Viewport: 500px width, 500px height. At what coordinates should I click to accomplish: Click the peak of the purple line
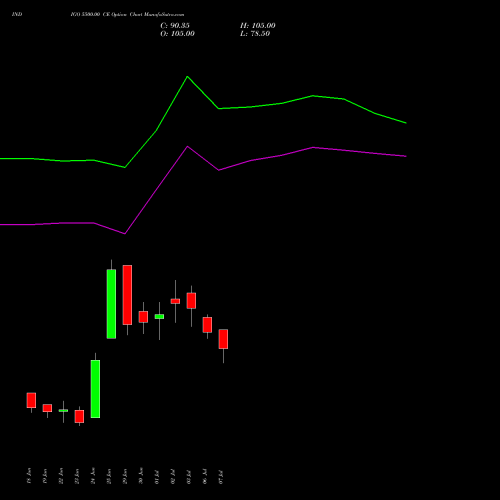click(x=187, y=146)
